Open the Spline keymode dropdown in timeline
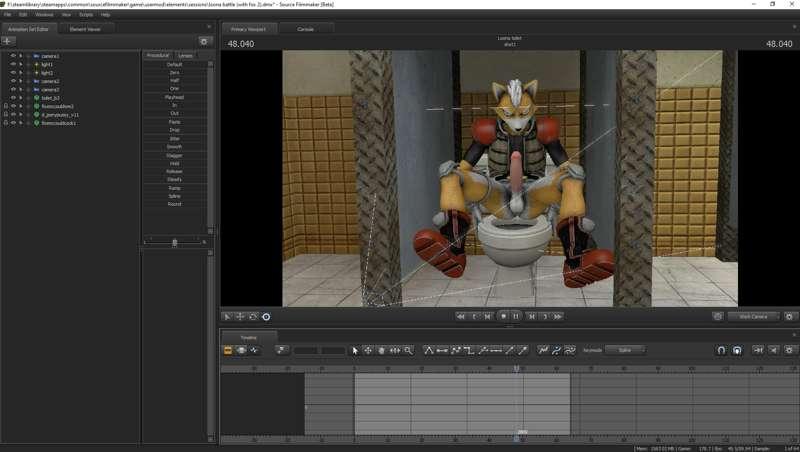Viewport: 800px width, 452px height. click(625, 350)
